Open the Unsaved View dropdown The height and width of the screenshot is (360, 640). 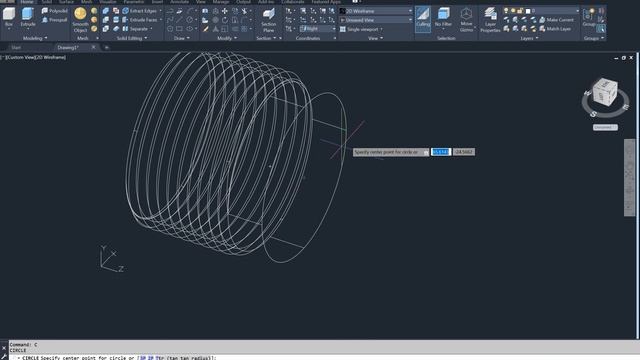coord(376,20)
